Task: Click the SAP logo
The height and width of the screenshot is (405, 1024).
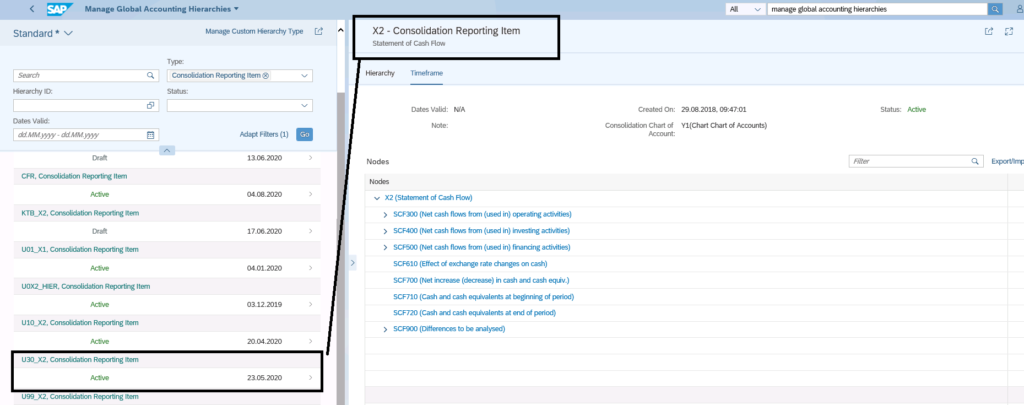Action: coord(59,9)
